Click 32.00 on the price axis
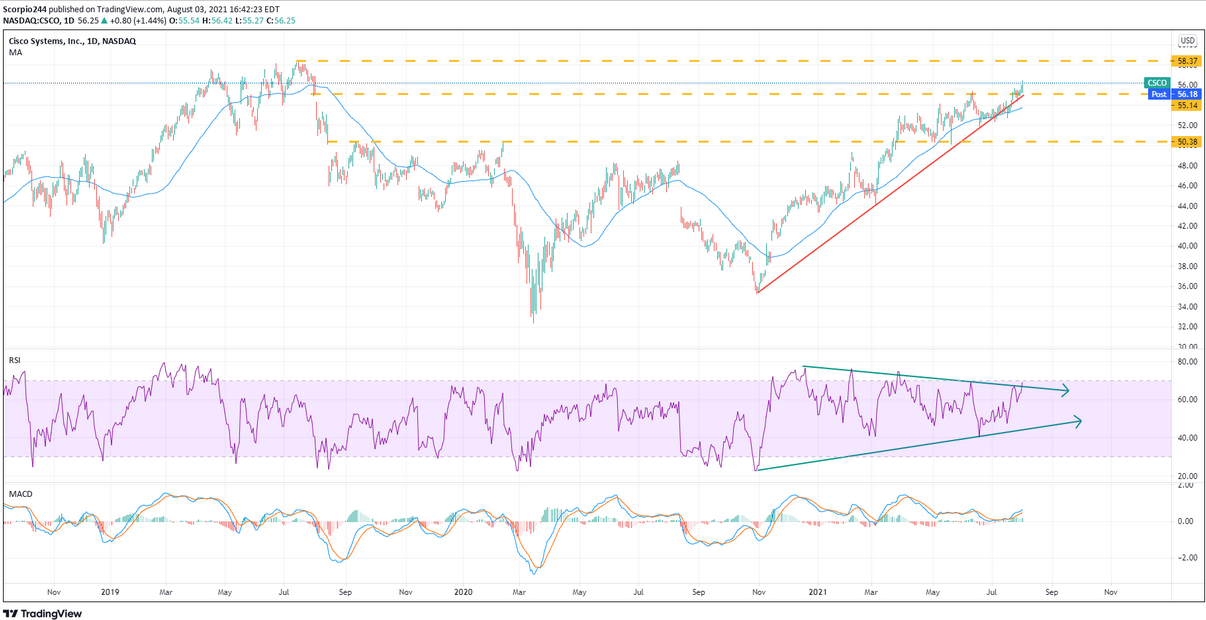 1187,327
